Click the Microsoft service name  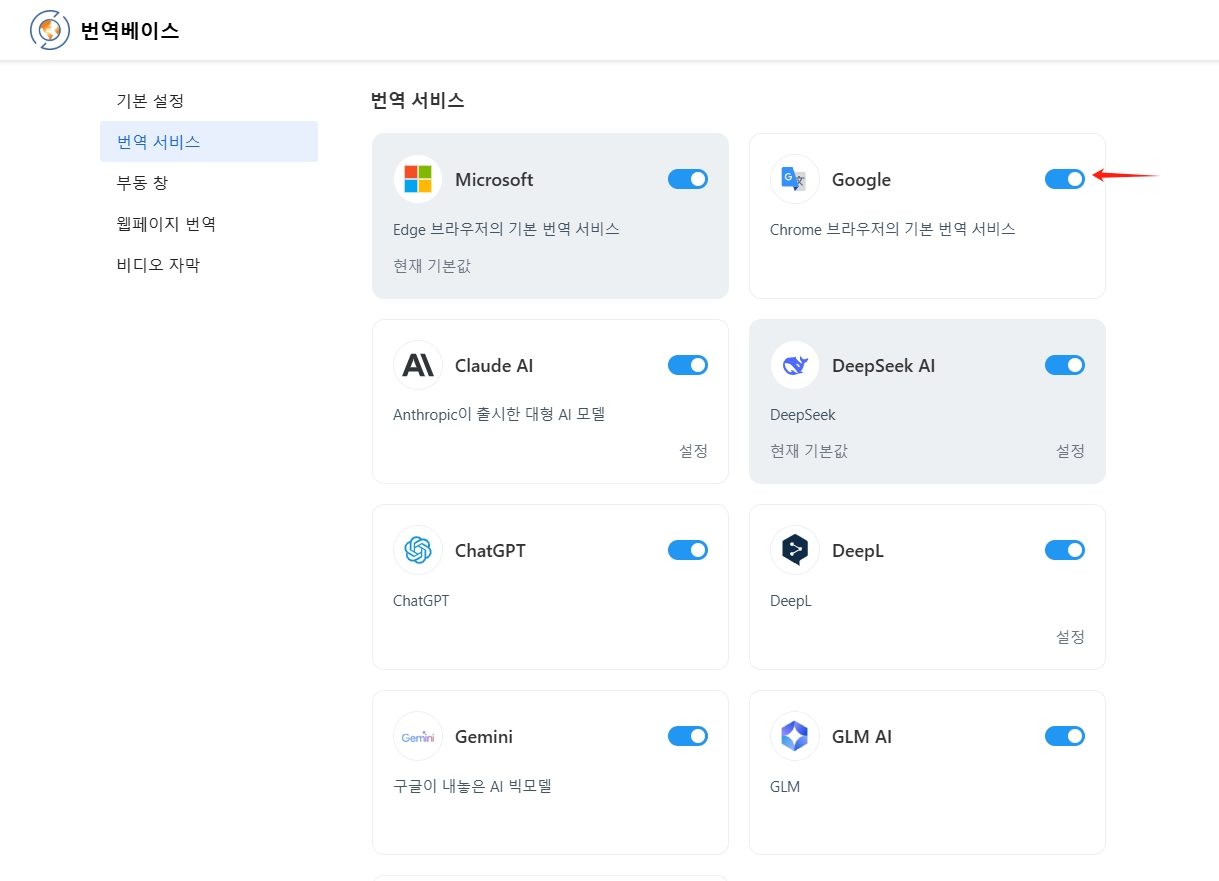[494, 180]
